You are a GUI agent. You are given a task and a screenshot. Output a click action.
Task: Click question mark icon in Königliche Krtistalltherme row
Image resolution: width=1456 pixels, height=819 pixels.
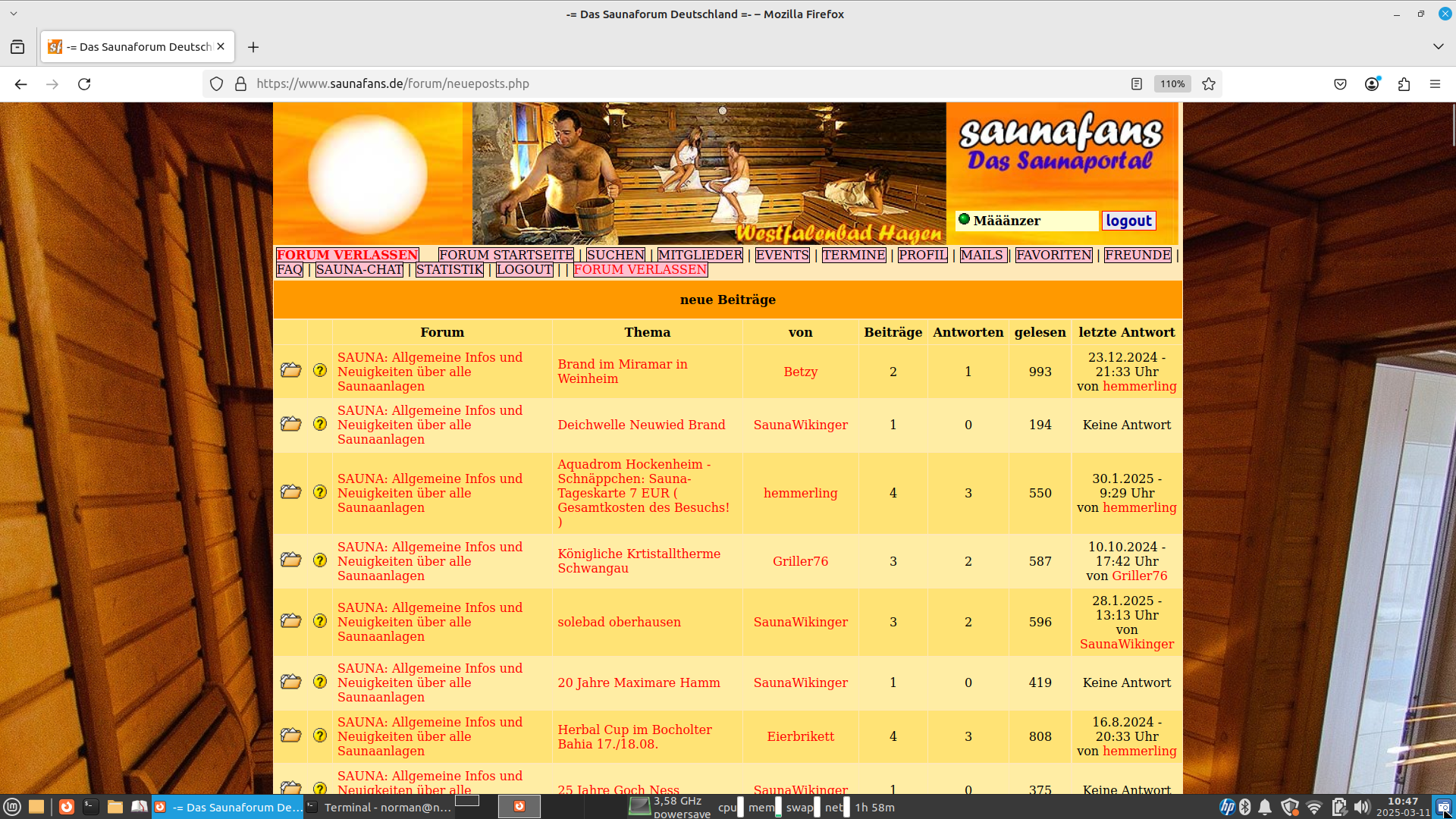click(320, 560)
